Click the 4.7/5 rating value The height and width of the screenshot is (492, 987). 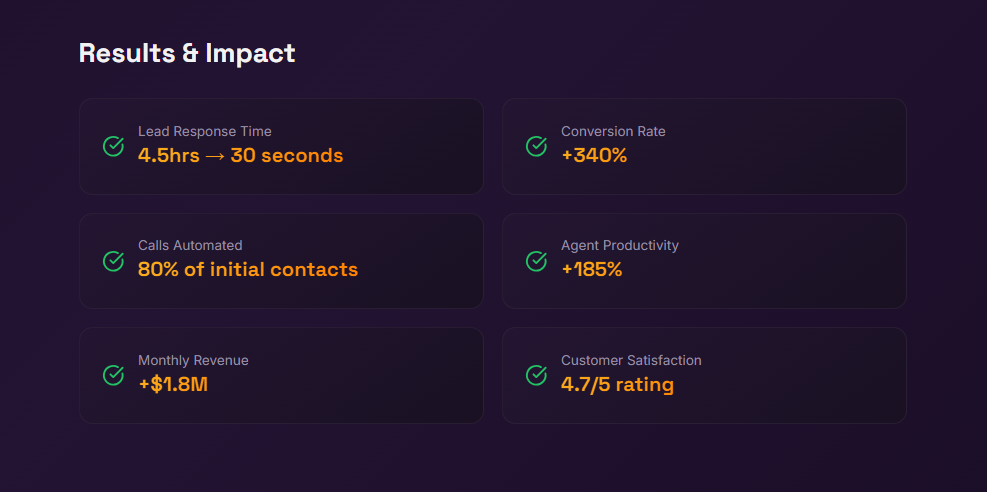617,385
